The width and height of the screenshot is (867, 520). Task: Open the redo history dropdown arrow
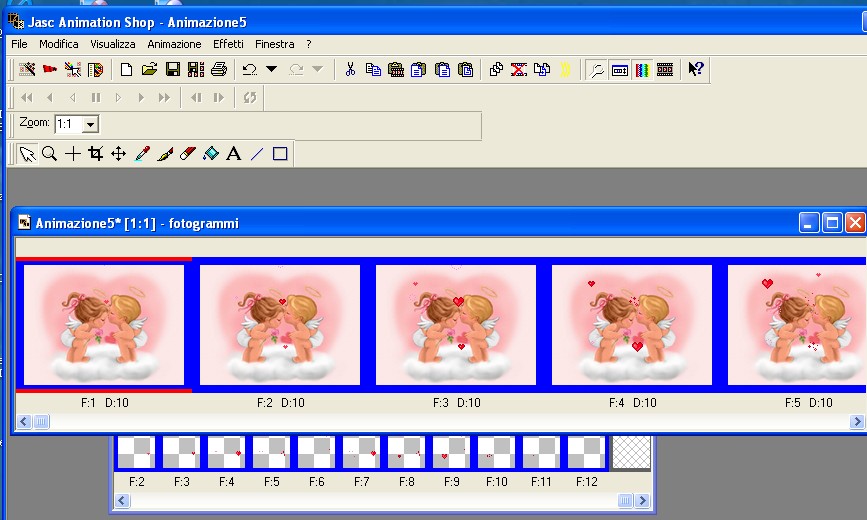pyautogui.click(x=317, y=69)
